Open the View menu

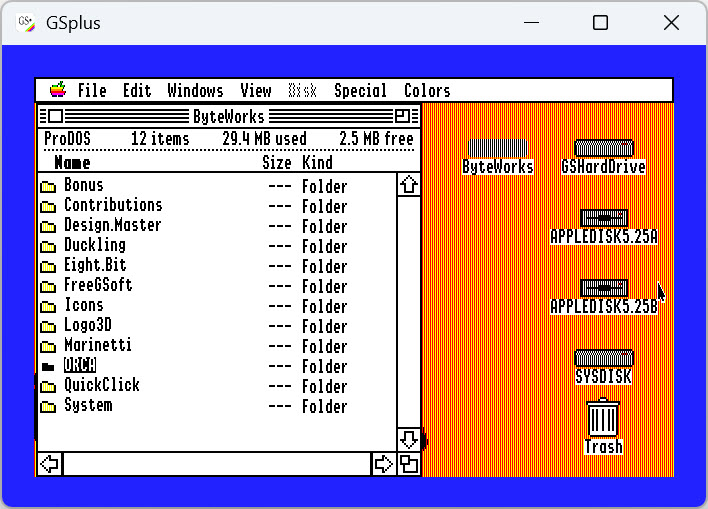(x=256, y=91)
